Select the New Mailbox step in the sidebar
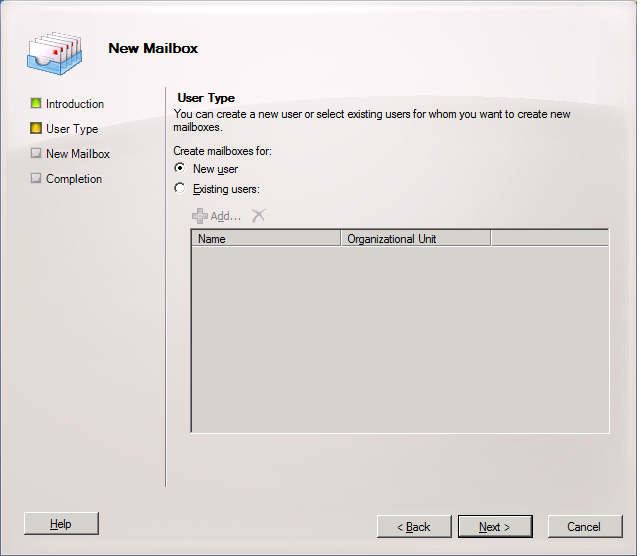The height and width of the screenshot is (556, 641). pos(78,154)
